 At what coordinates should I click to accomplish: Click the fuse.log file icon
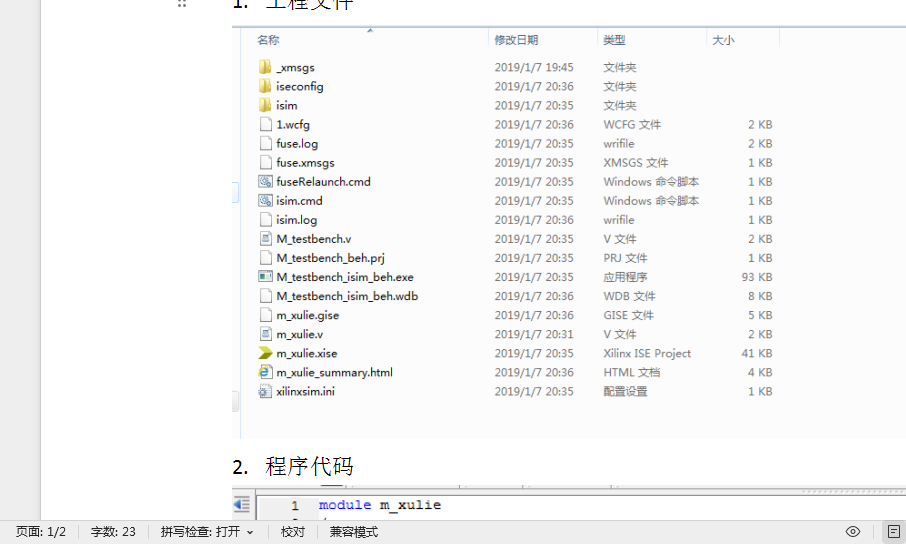click(x=265, y=143)
